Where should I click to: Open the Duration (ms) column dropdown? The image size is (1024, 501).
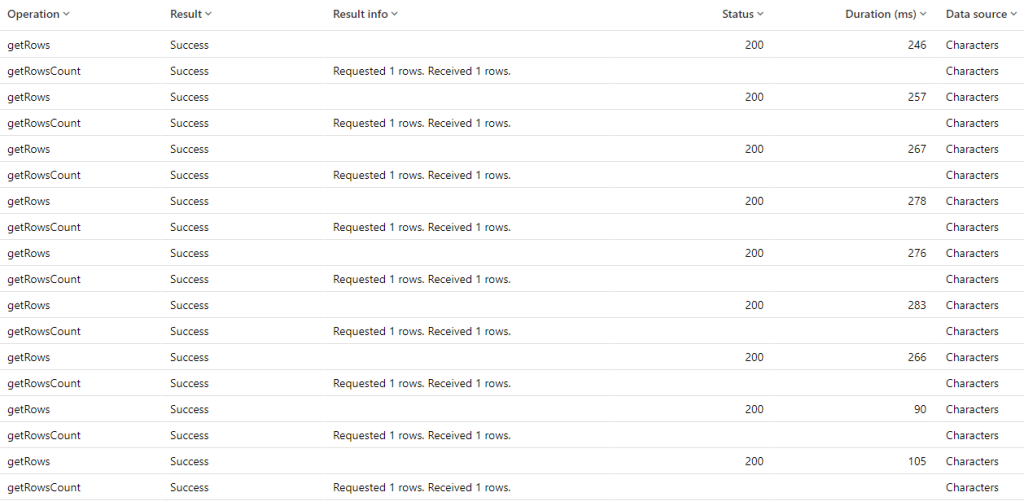[923, 15]
